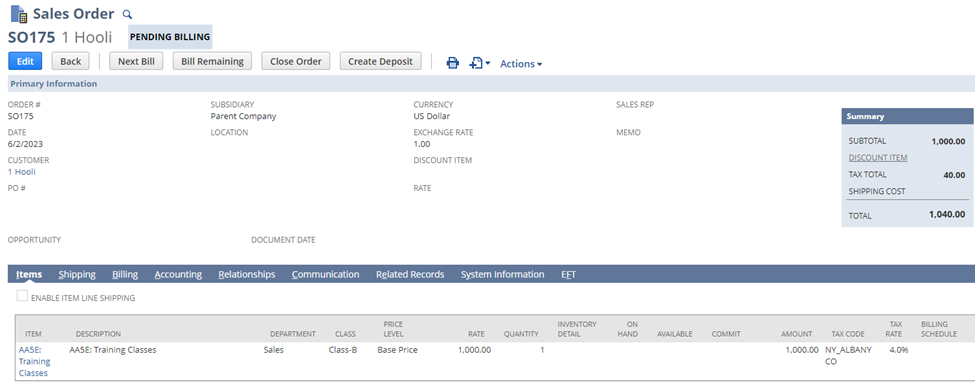Click the Sales department cell

tap(274, 350)
